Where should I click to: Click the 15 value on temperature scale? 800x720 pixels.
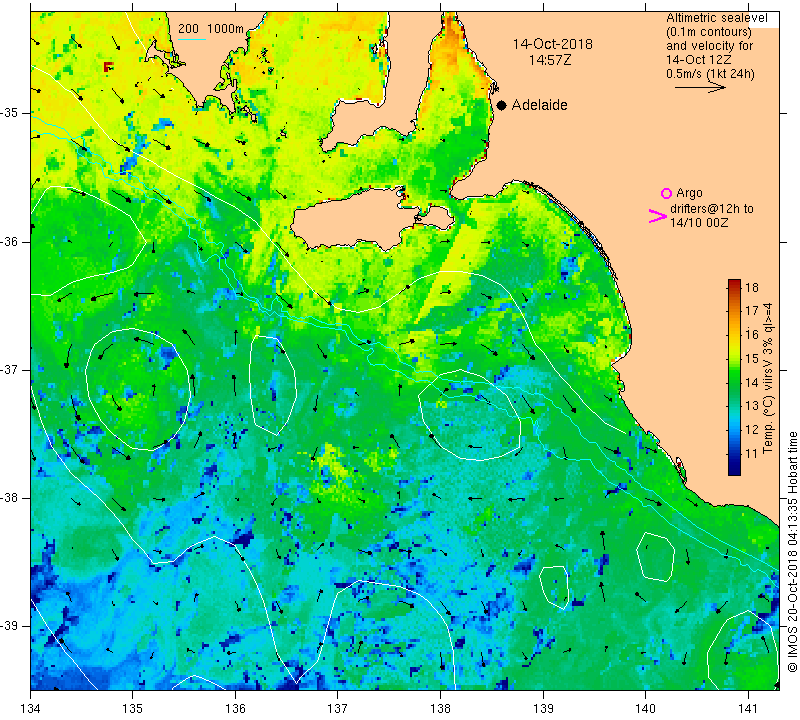(752, 358)
